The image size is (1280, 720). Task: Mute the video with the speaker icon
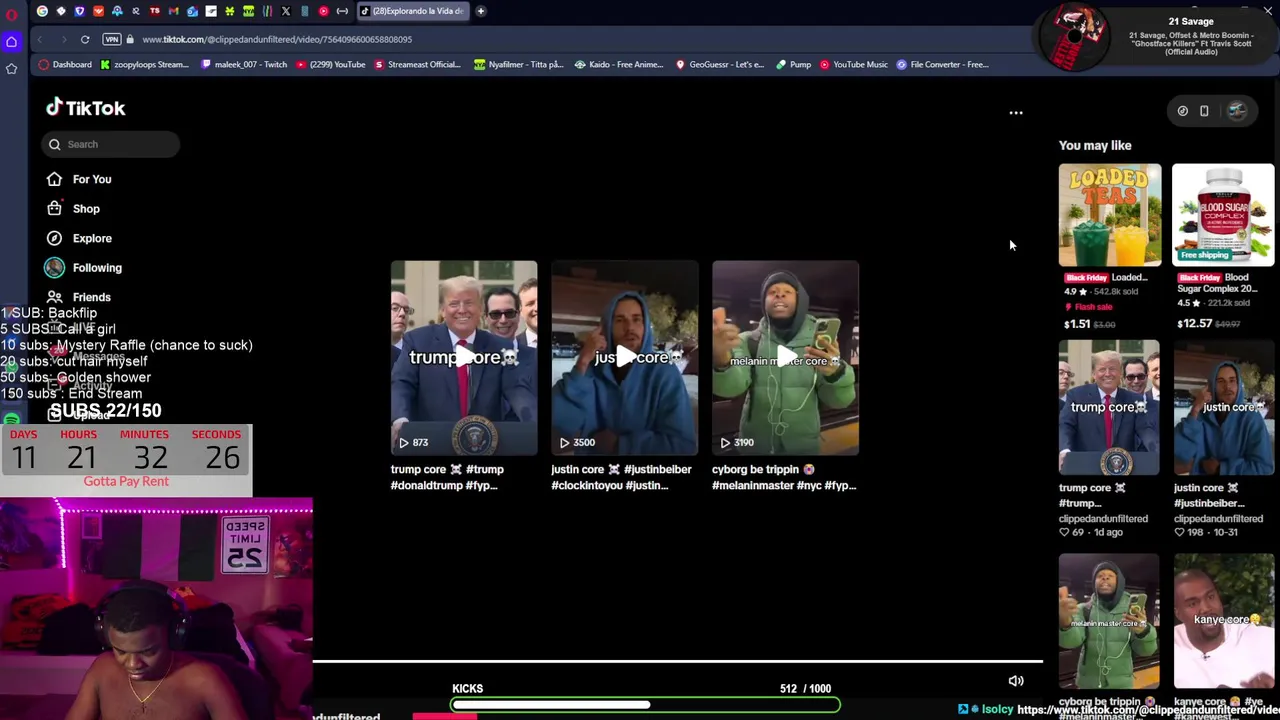pos(1016,681)
